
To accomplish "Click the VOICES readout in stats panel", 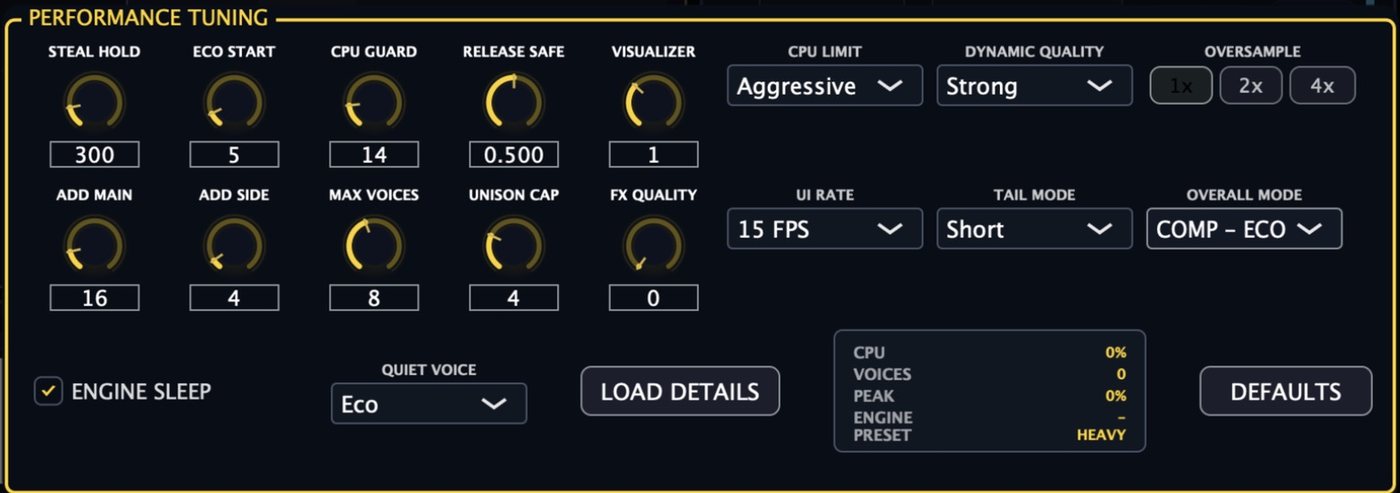I will (x=990, y=374).
